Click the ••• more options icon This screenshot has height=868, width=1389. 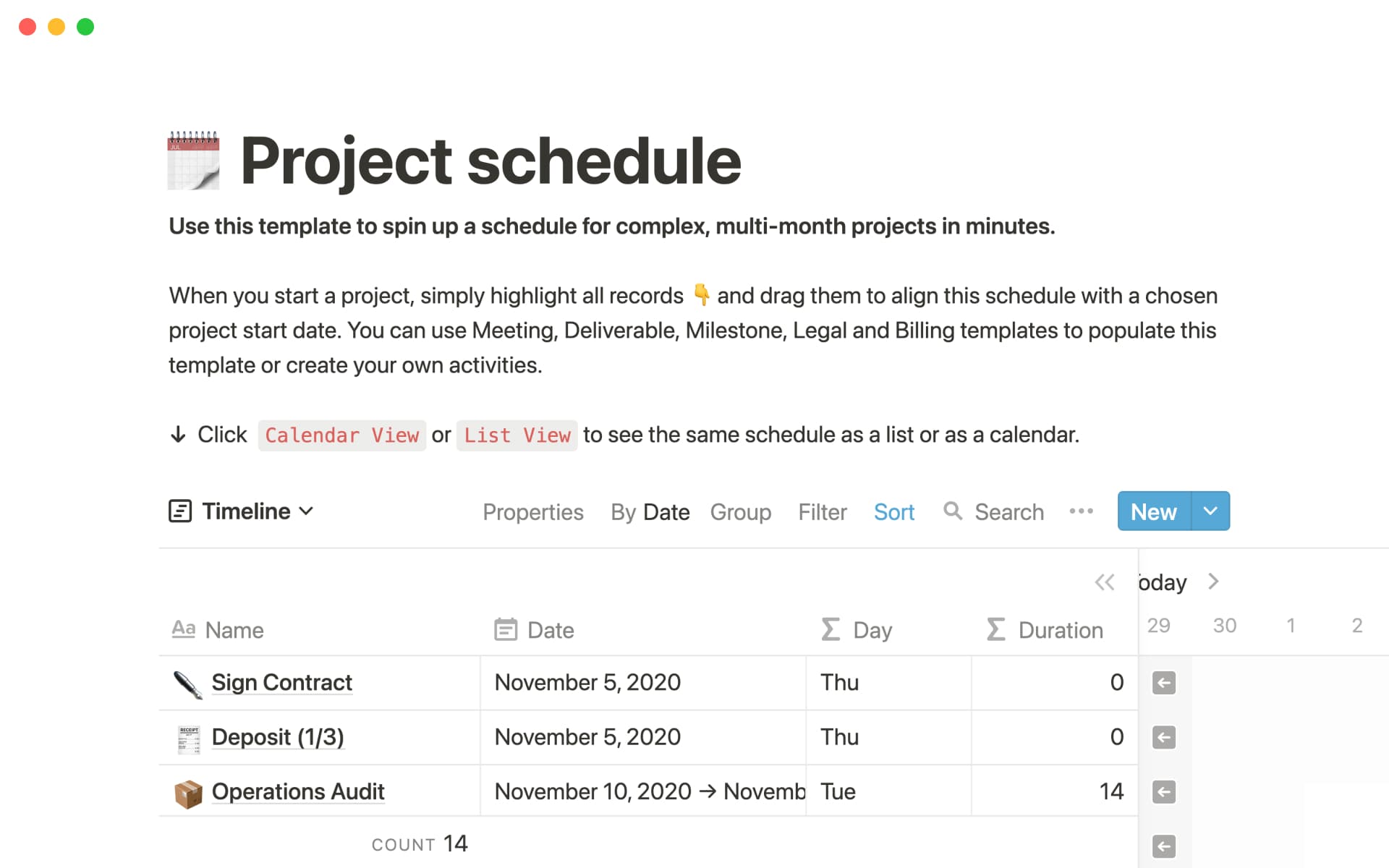1081,511
